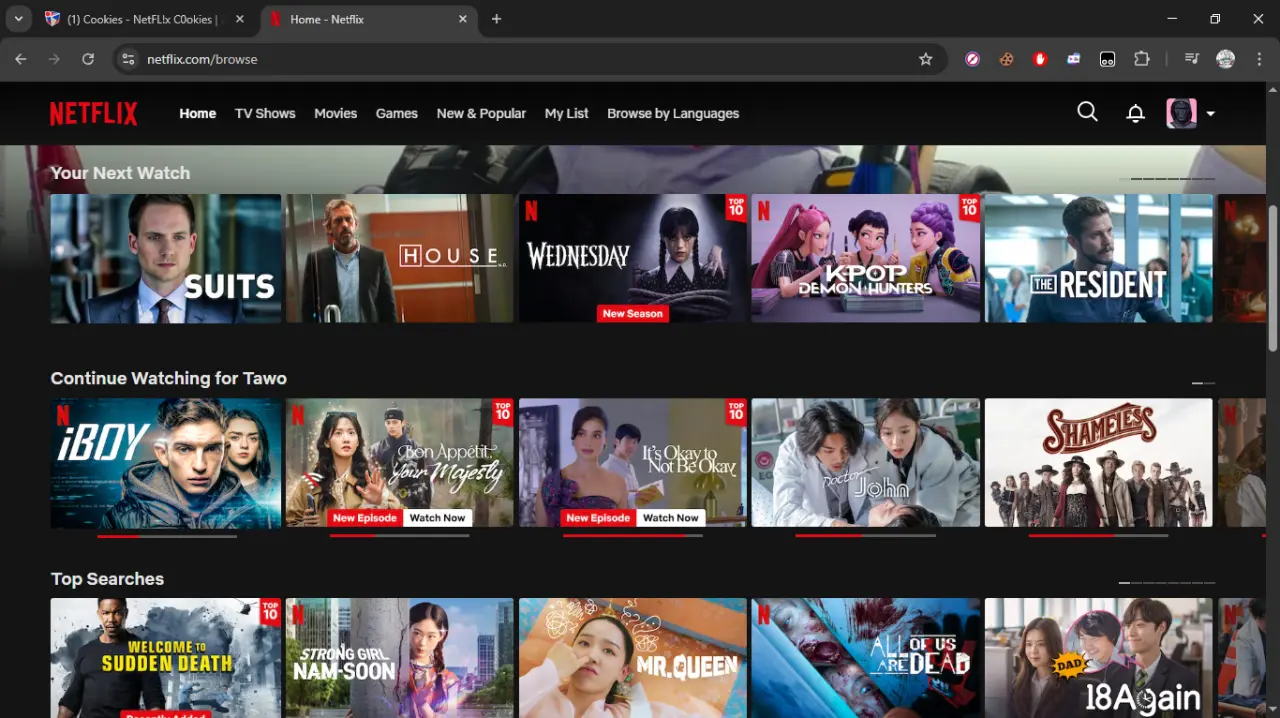Screen dimensions: 1280x718
Task: Open the tab search dropdown
Action: pyautogui.click(x=18, y=19)
